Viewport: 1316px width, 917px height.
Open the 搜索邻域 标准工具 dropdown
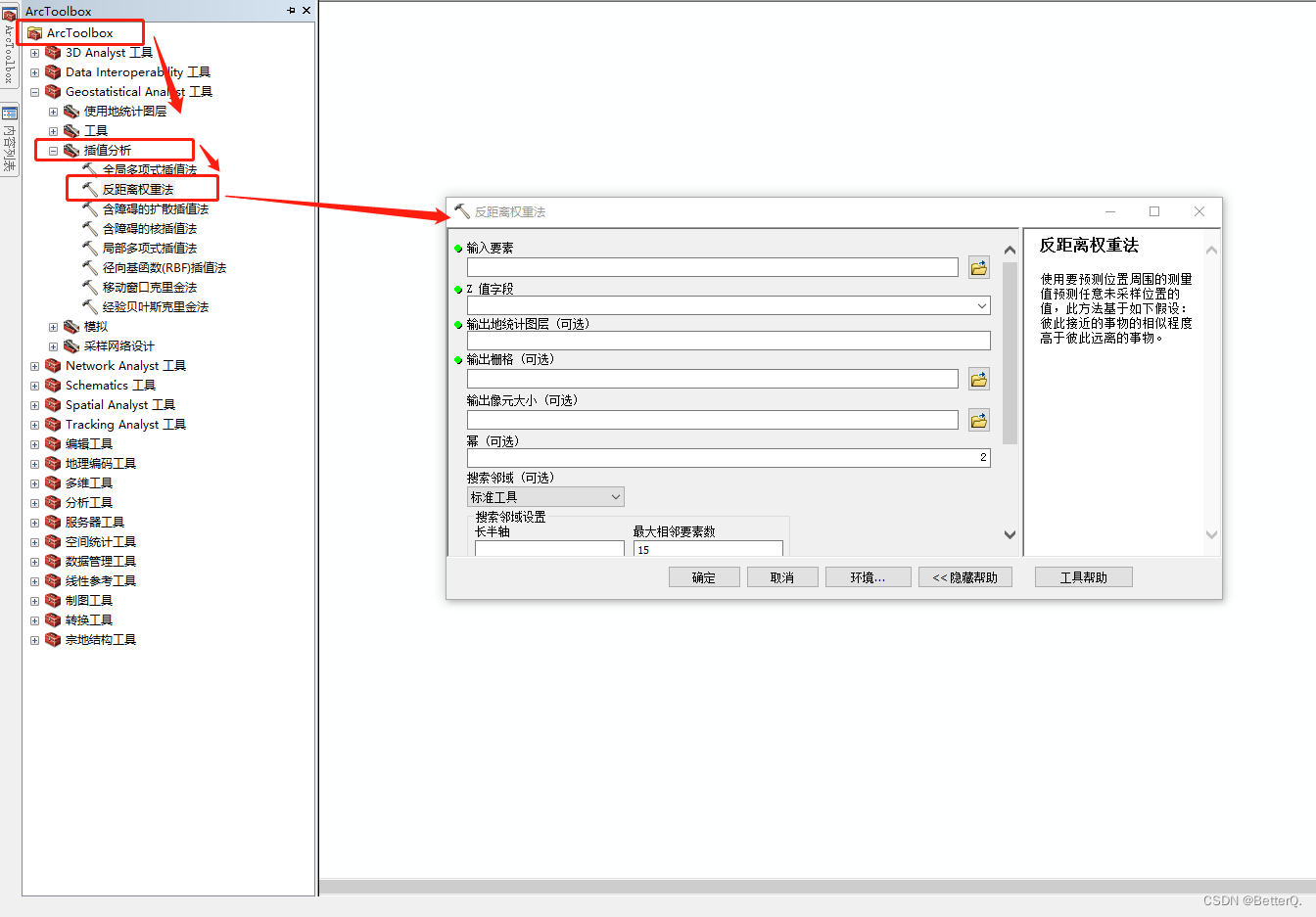click(x=616, y=497)
